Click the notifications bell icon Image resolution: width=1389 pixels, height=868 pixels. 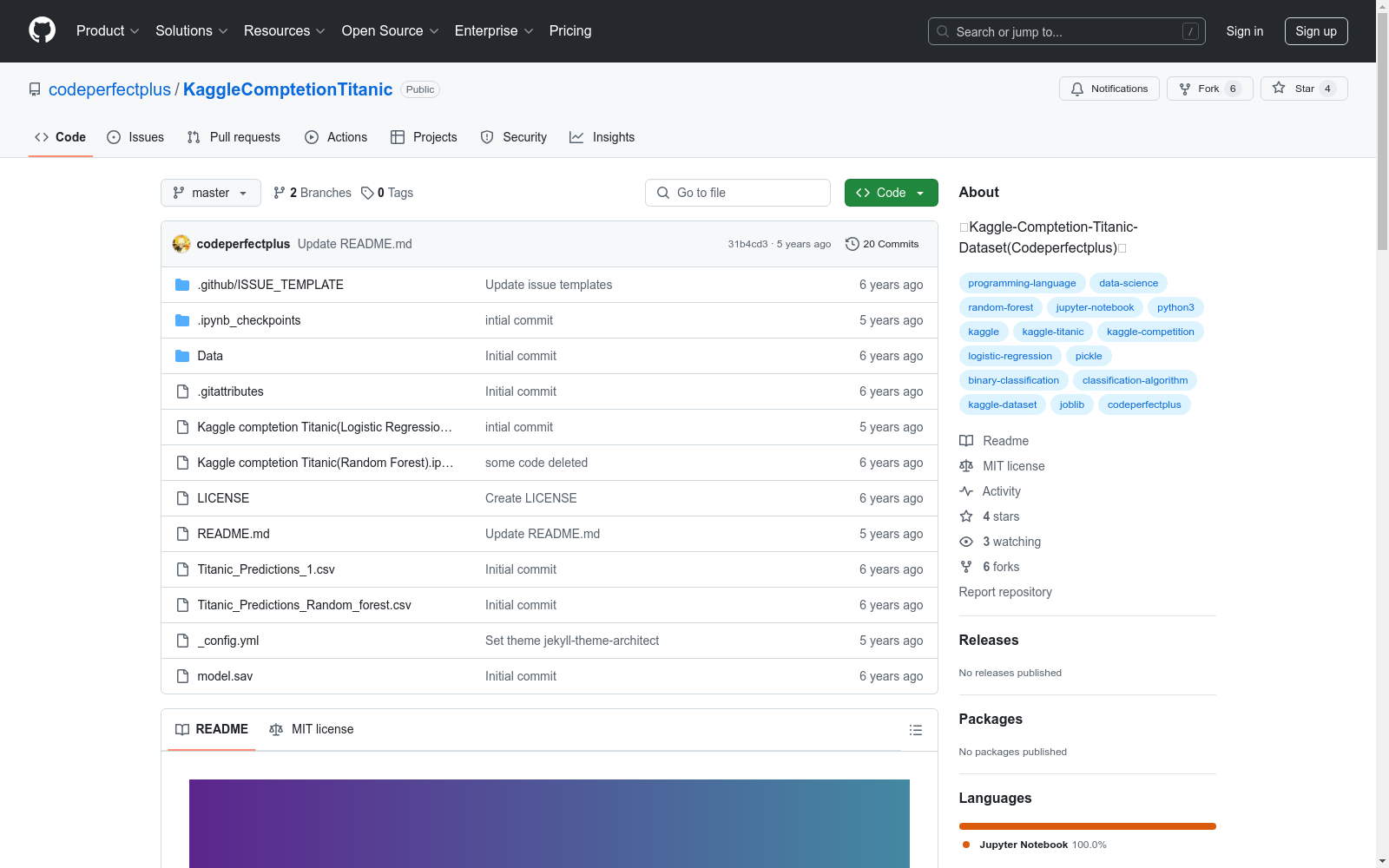point(1077,89)
